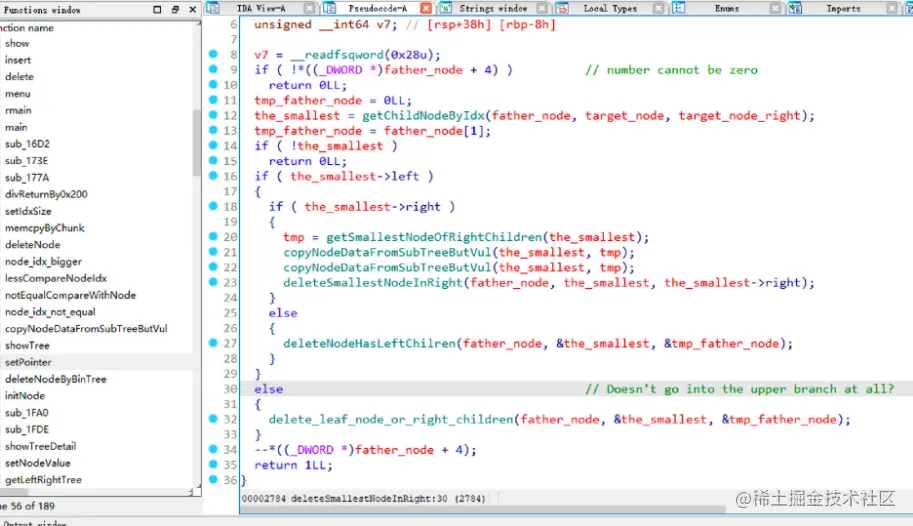Click the IDA View-A tab icon

213,8
